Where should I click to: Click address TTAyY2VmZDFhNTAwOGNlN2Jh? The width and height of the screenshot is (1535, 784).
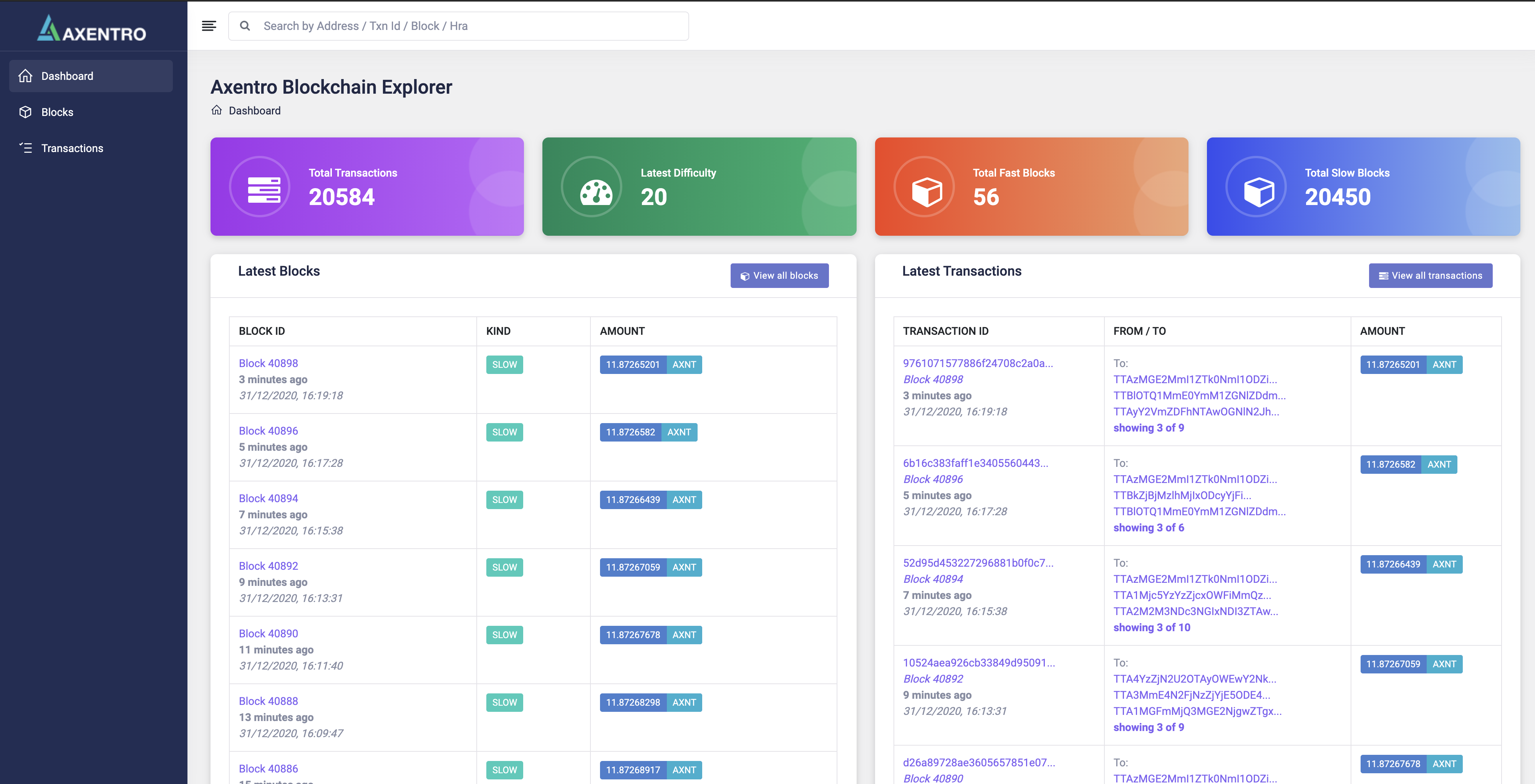1196,411
